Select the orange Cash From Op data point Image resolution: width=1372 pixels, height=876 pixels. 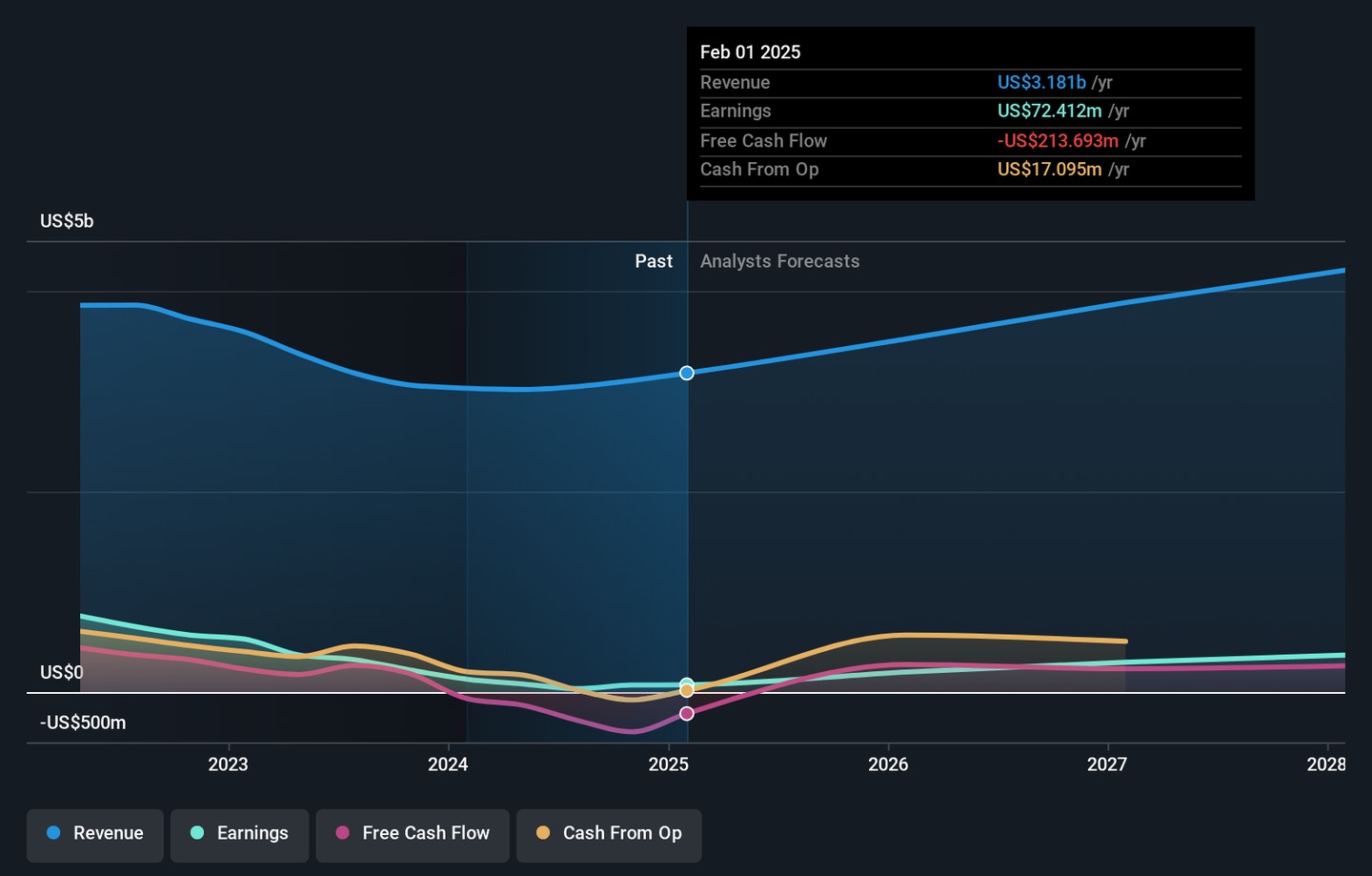(x=687, y=691)
